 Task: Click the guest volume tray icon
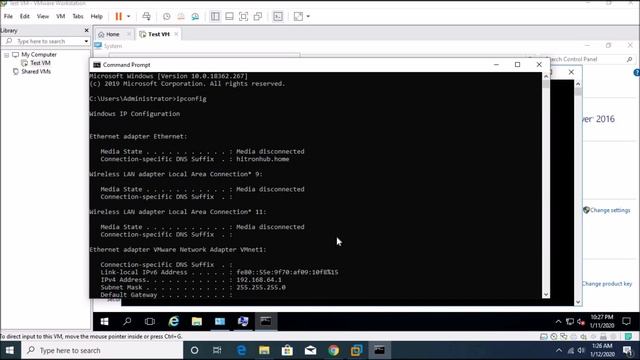(x=581, y=322)
